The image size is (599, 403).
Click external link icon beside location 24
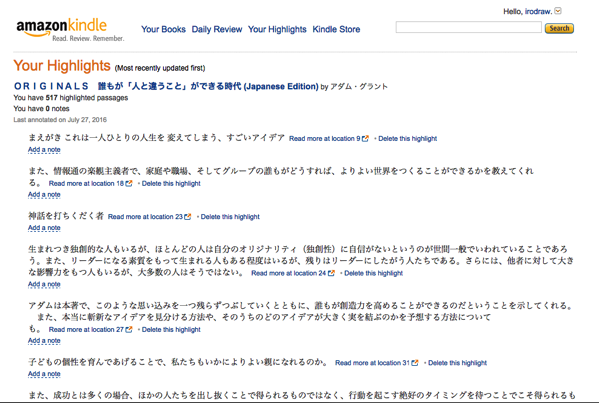point(331,273)
